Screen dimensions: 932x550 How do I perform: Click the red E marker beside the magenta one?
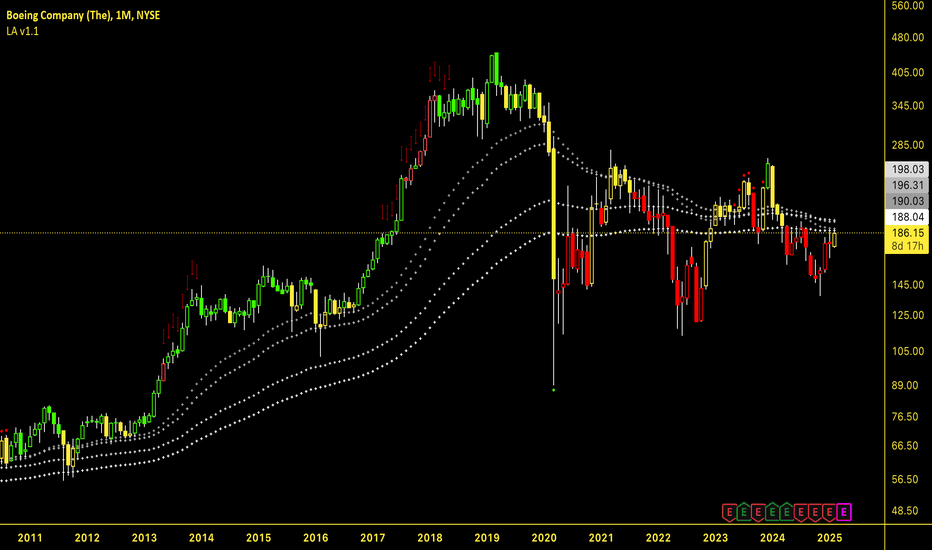click(830, 511)
